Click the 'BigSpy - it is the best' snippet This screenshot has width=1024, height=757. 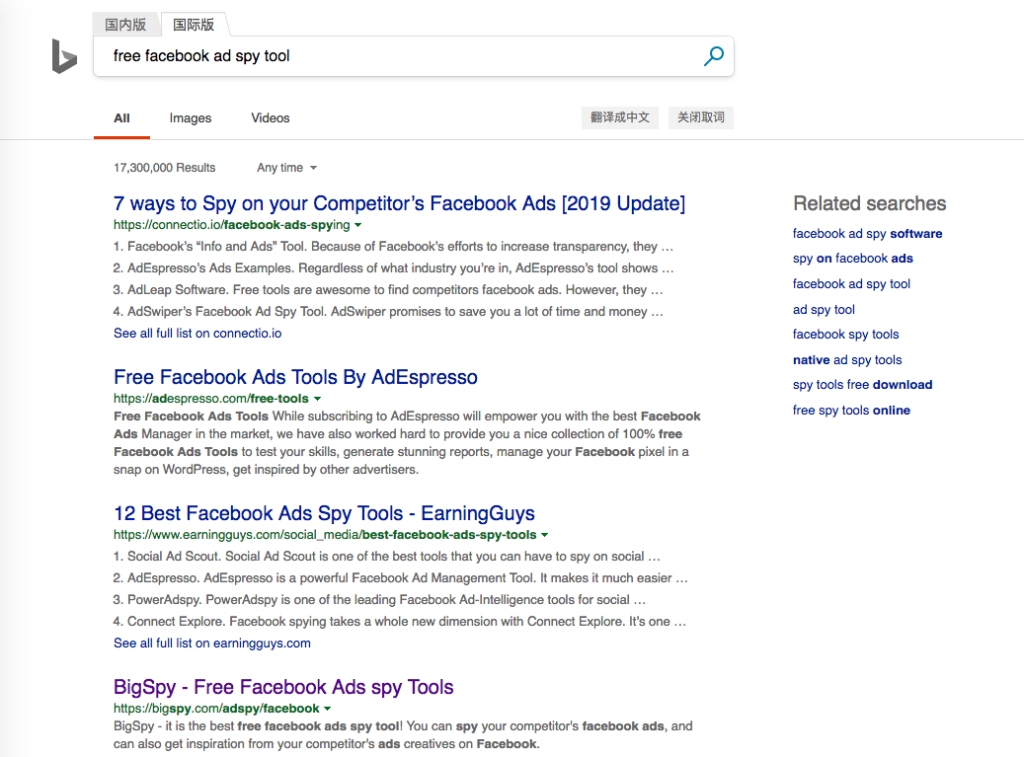point(403,735)
